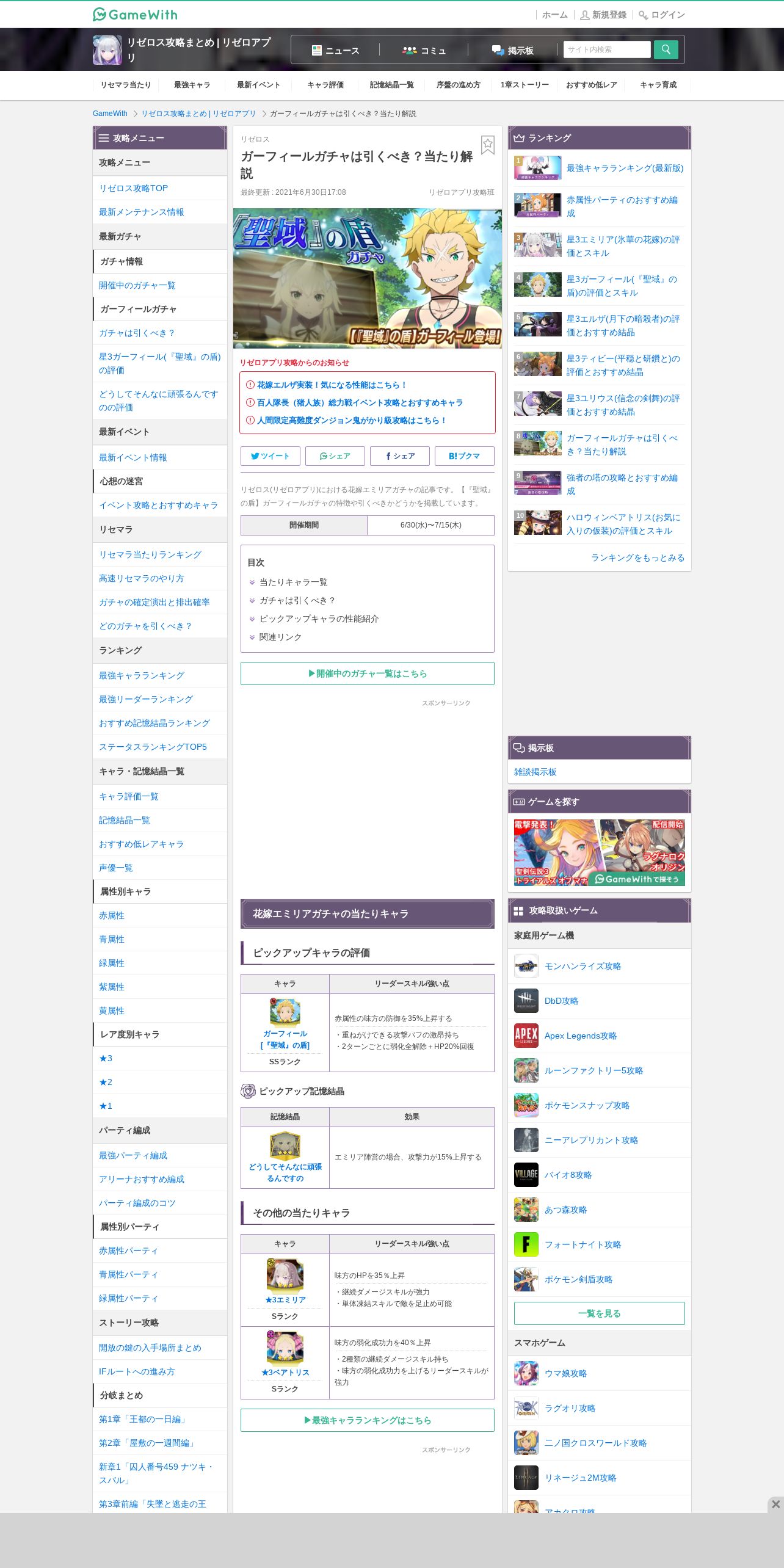Click the B! Bookmark button

click(x=464, y=456)
